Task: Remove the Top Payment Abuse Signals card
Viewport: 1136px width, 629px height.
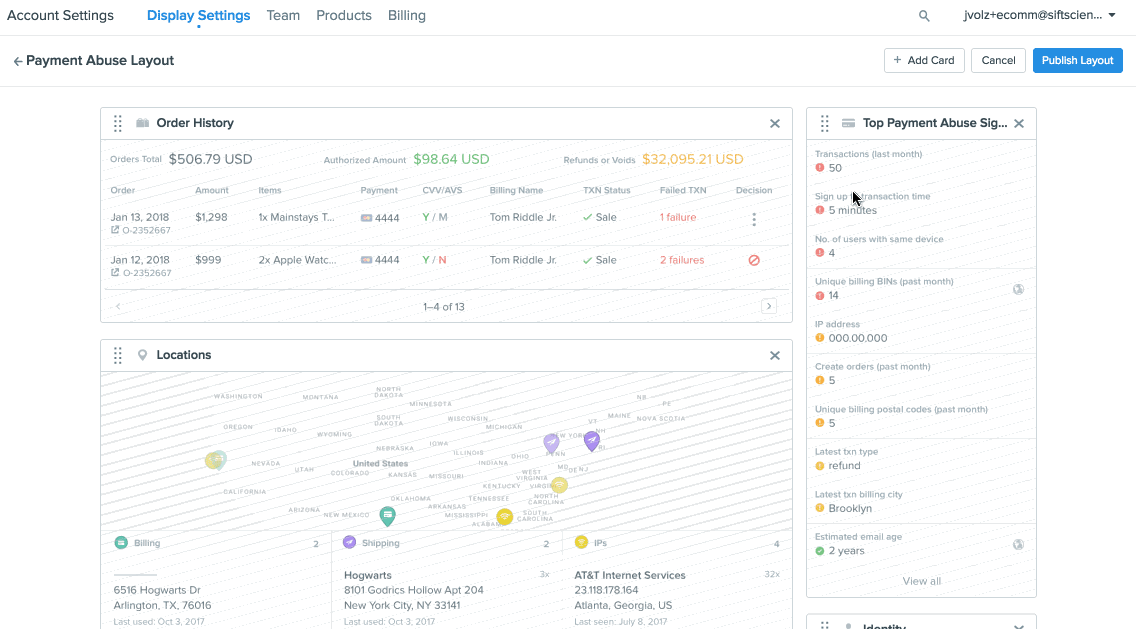Action: click(1019, 123)
